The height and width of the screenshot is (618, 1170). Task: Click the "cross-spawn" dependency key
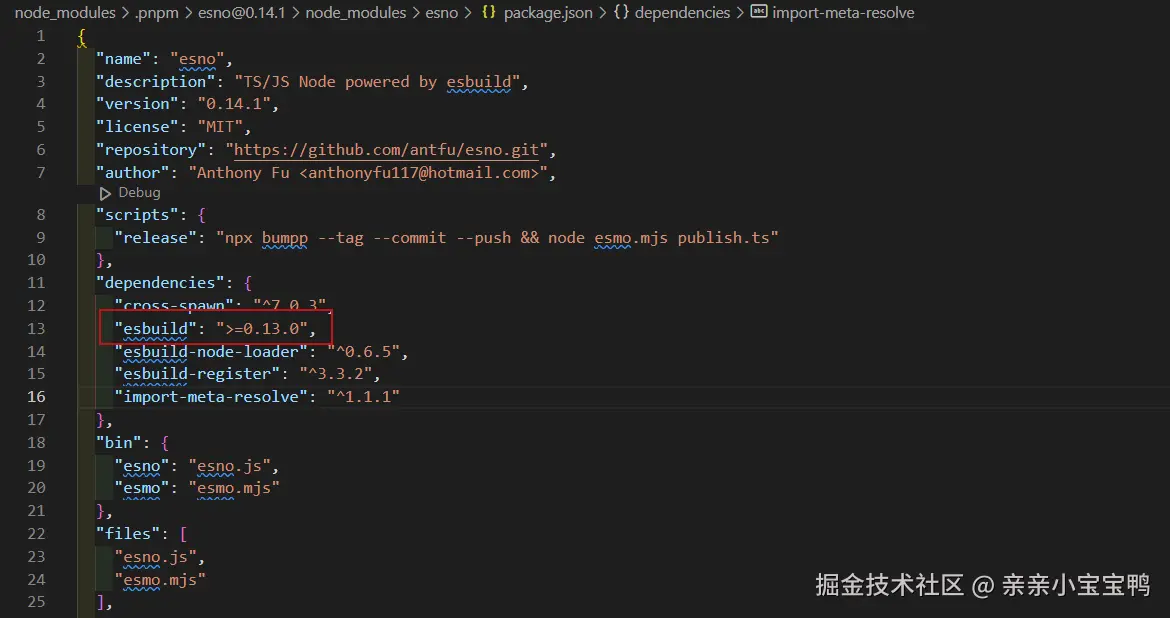[174, 306]
